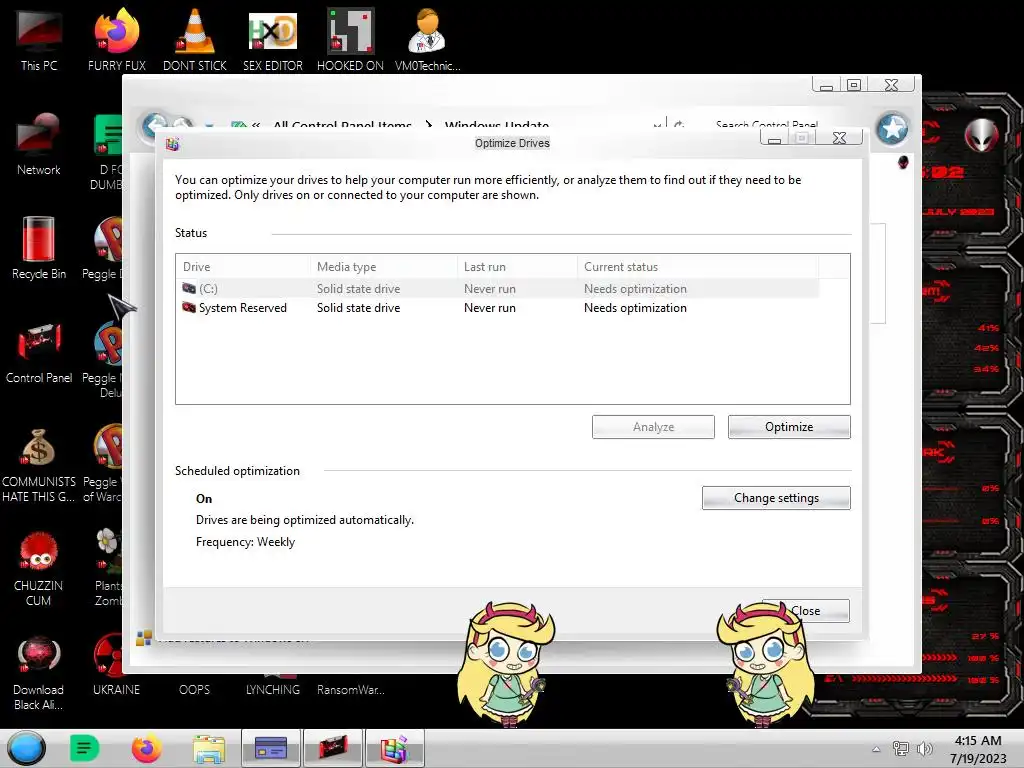Click the Analyze button
The image size is (1024, 768).
coord(653,426)
